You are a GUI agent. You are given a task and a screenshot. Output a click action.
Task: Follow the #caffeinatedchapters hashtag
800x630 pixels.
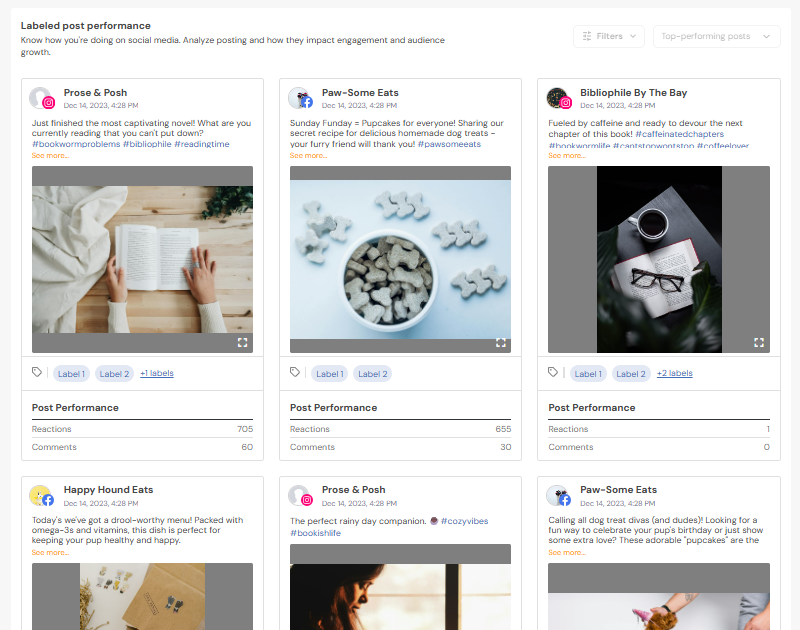coord(679,134)
